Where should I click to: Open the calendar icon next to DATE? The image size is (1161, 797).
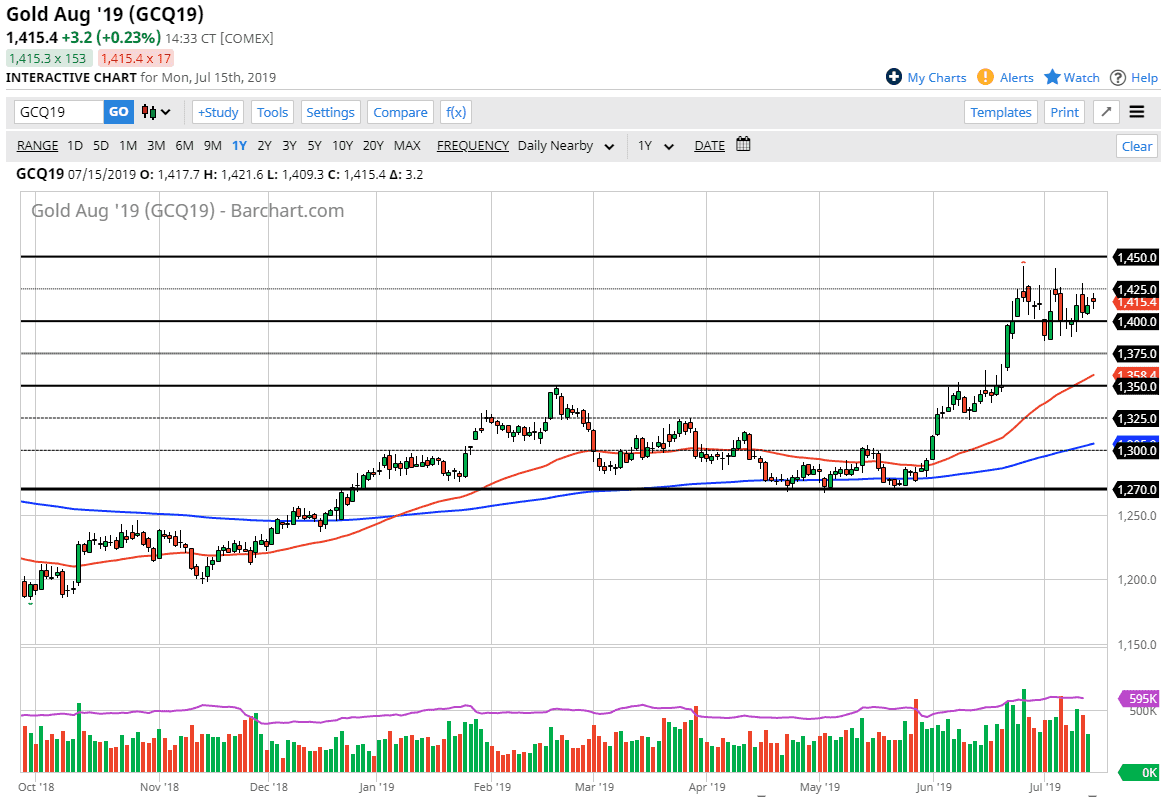pos(742,146)
